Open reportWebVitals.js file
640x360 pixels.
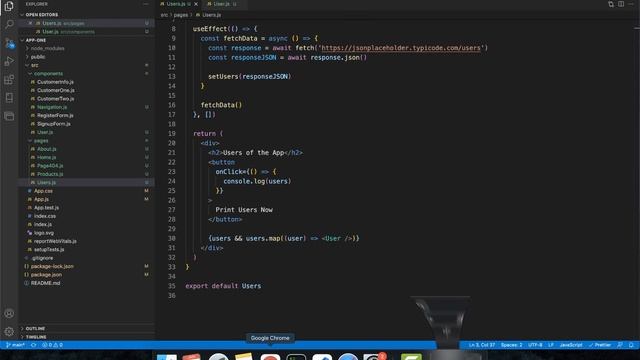[55, 241]
